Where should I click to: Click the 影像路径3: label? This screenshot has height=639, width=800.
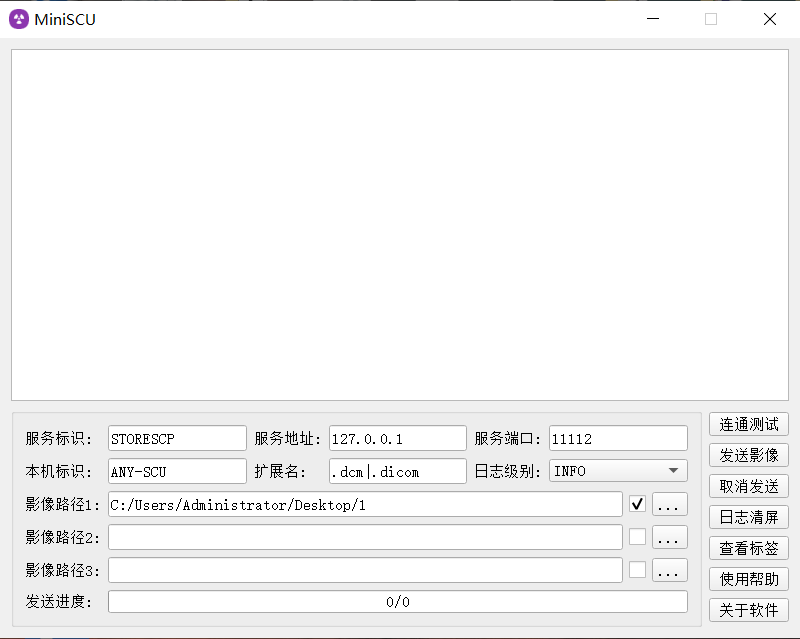[63, 570]
